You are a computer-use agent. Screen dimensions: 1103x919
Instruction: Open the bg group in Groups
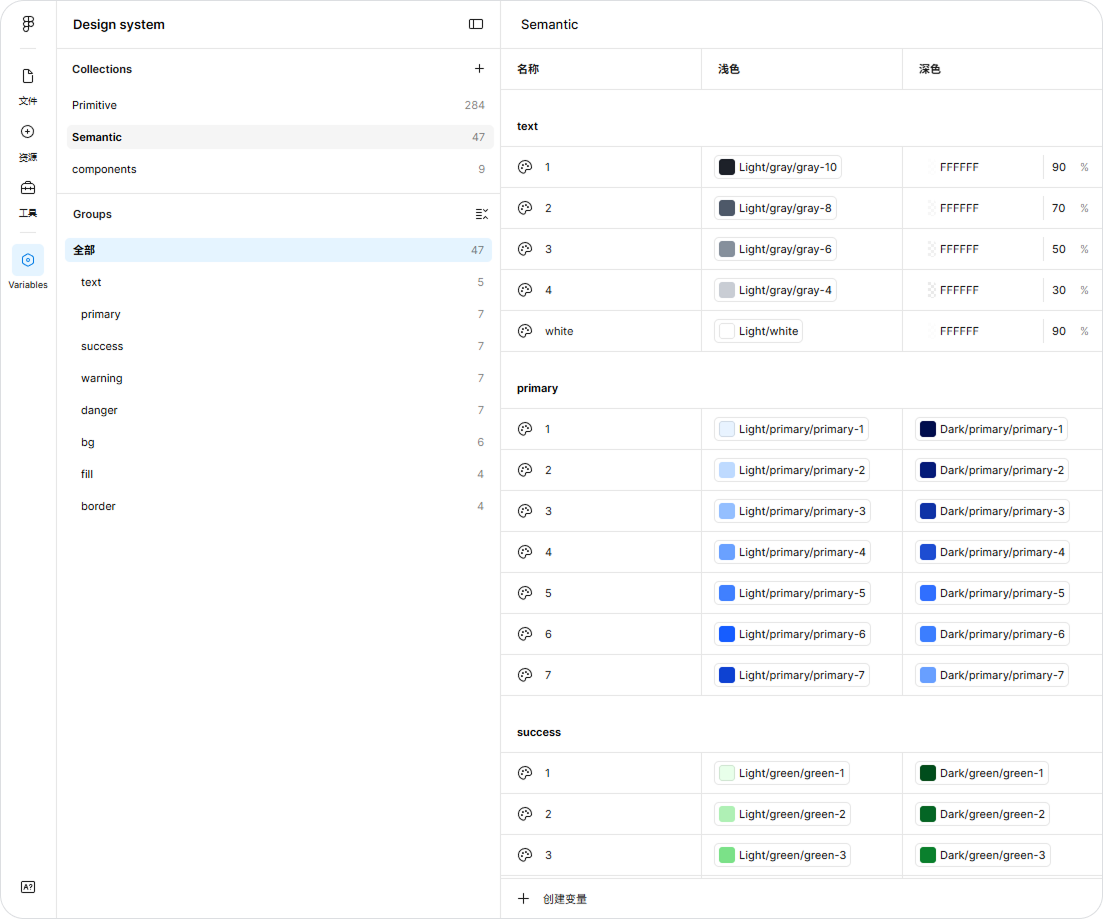pos(279,442)
